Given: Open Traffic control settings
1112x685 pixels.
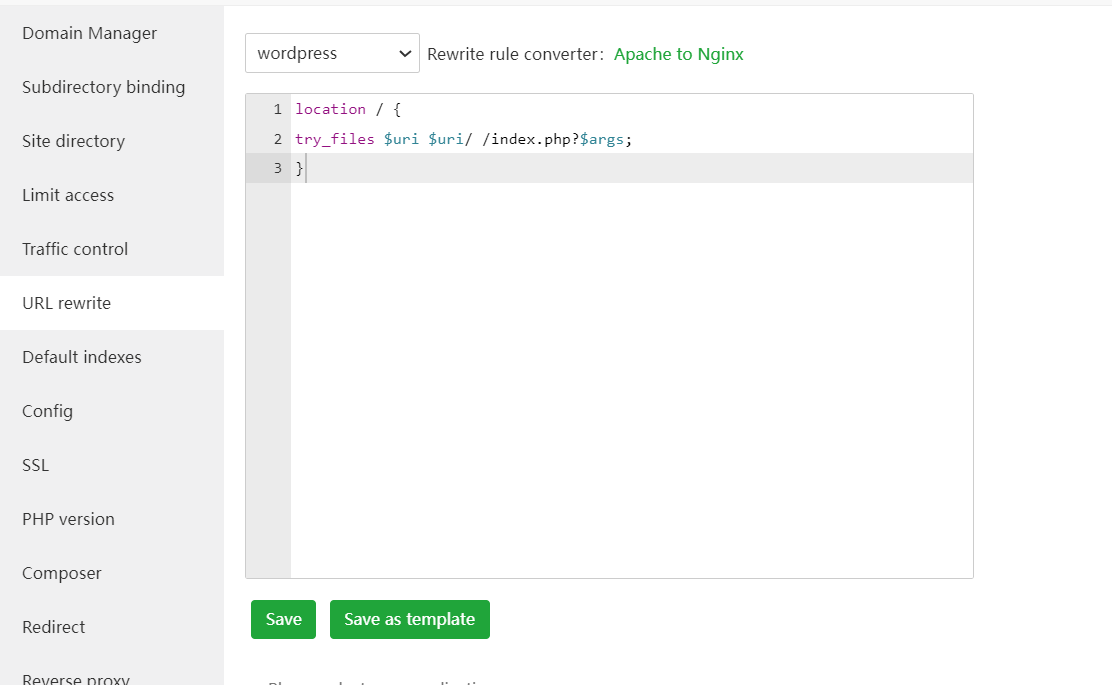Looking at the screenshot, I should coord(75,249).
